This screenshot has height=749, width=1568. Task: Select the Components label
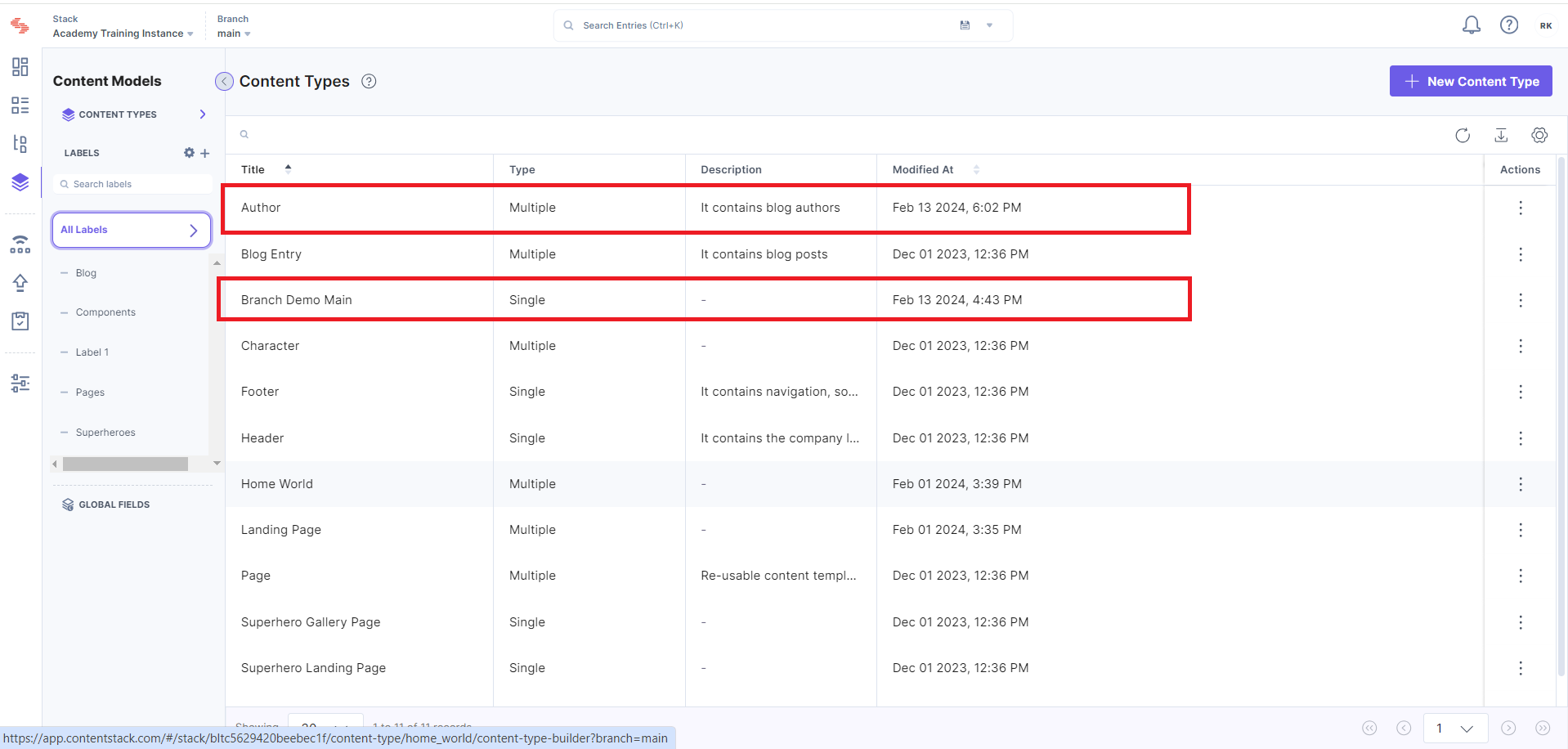point(105,312)
